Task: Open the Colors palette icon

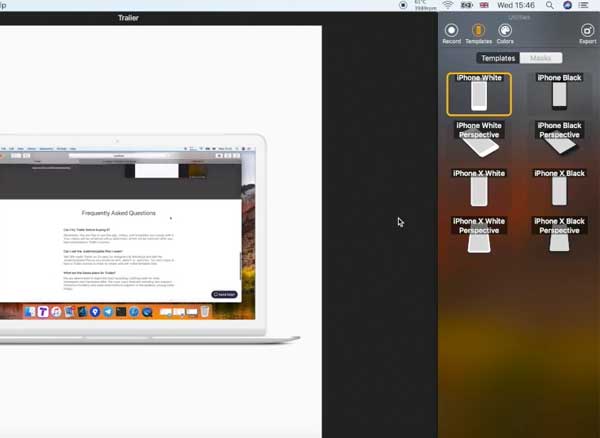Action: [x=505, y=34]
